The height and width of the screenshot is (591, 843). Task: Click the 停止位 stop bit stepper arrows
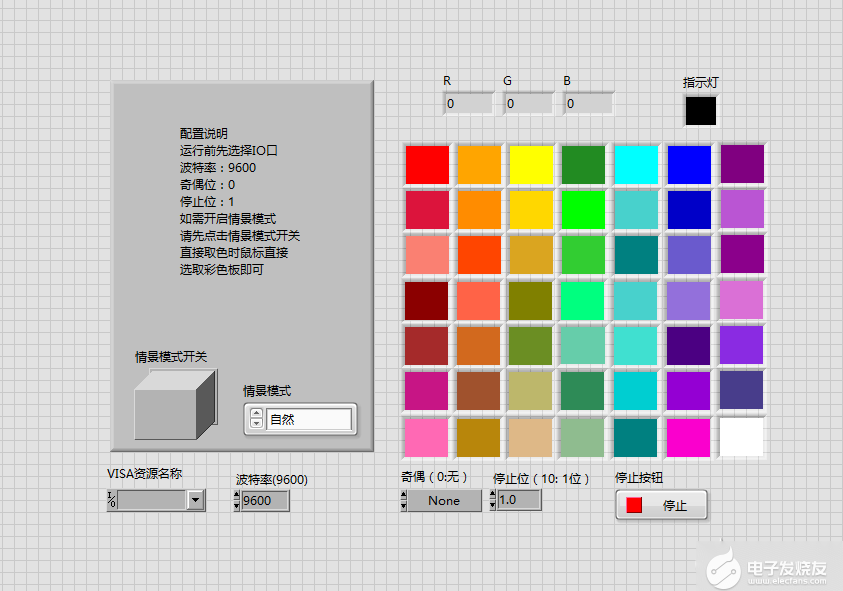pos(493,500)
